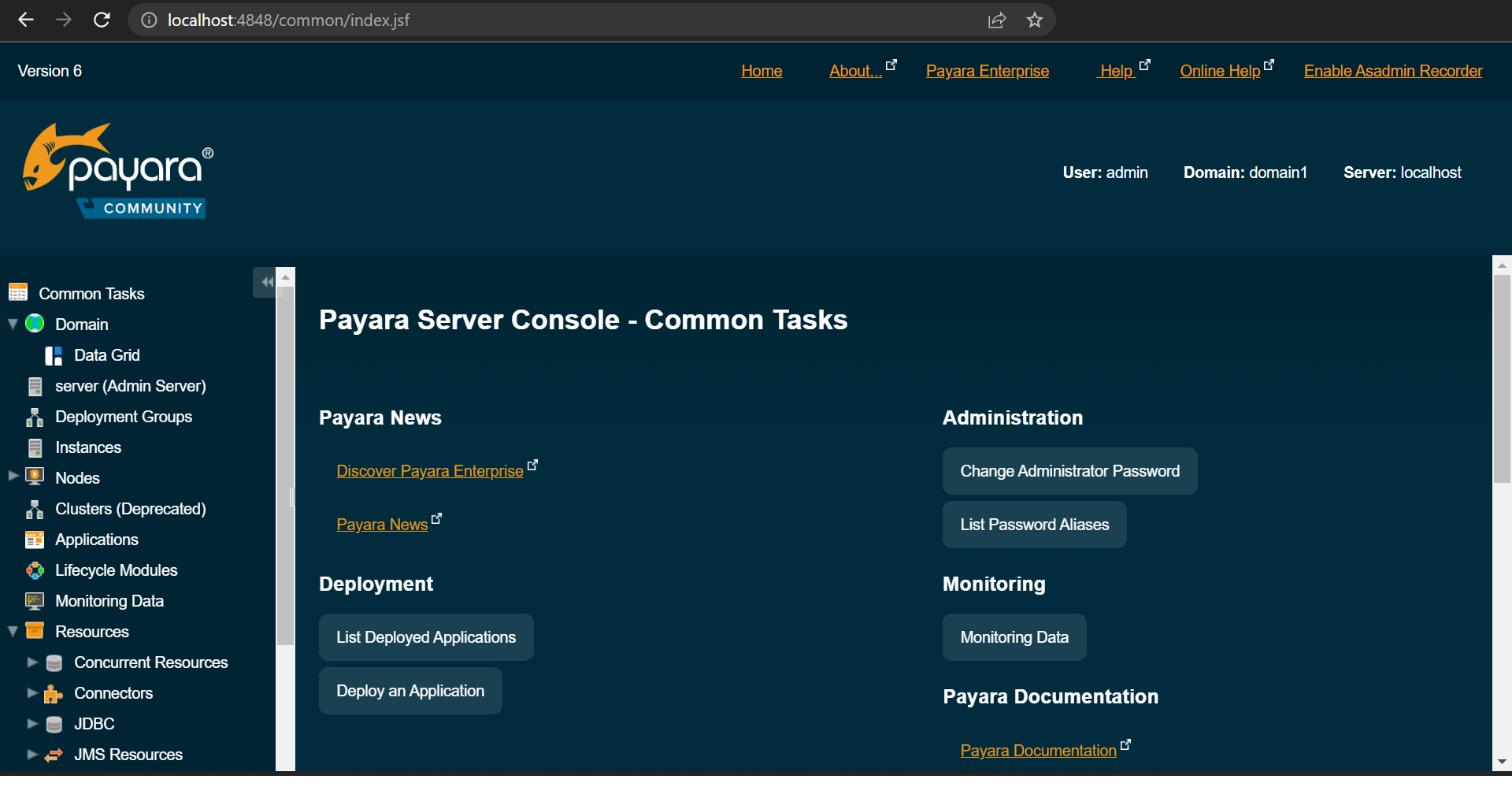Click the main page vertical scrollbar thumb
Screen dimensions: 1512x794
[1503, 378]
